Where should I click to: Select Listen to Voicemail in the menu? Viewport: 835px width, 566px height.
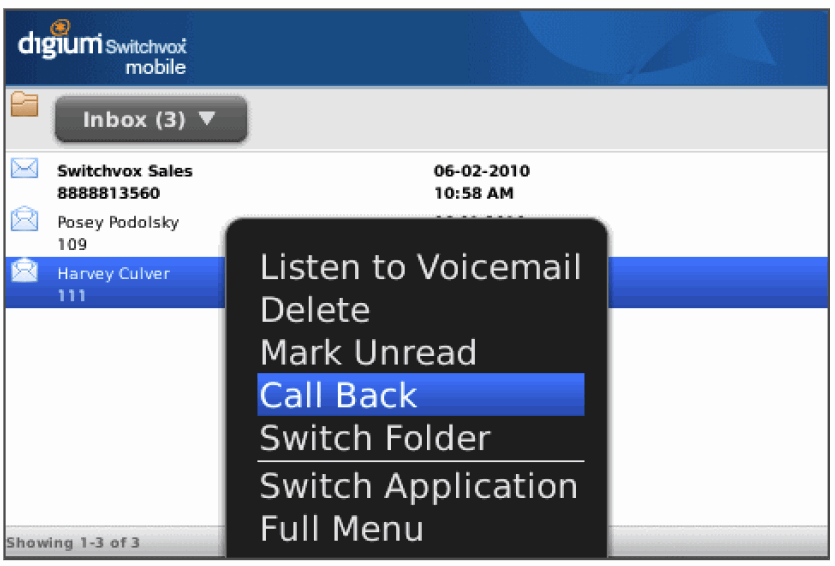click(x=421, y=267)
